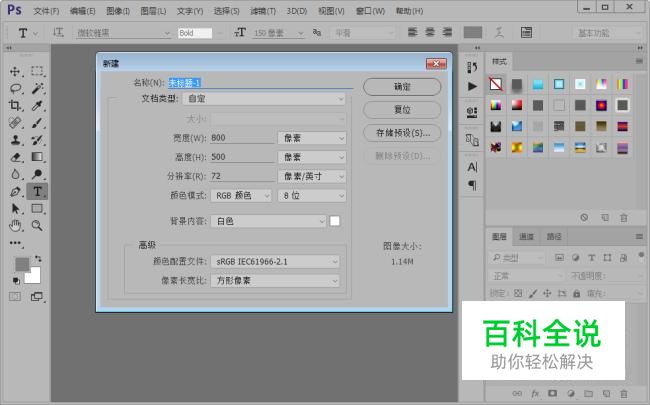Click the 确定 button in dialog

(402, 87)
